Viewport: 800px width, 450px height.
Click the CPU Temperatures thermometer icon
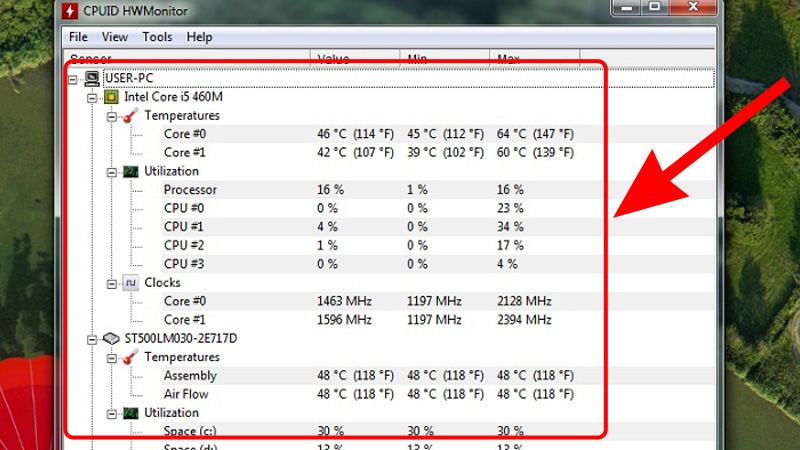131,116
